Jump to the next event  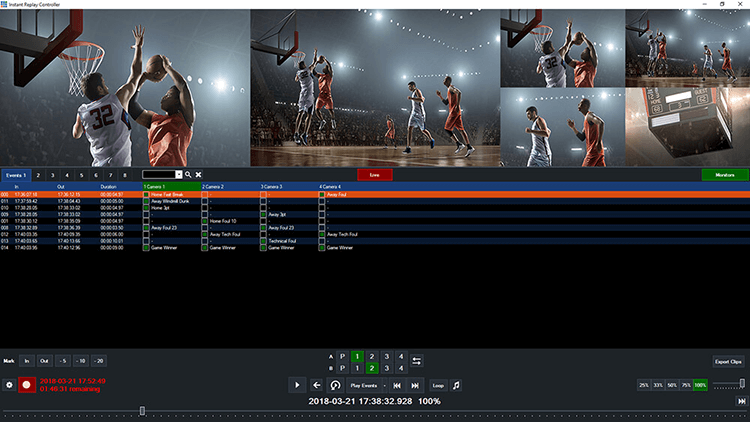click(x=415, y=385)
